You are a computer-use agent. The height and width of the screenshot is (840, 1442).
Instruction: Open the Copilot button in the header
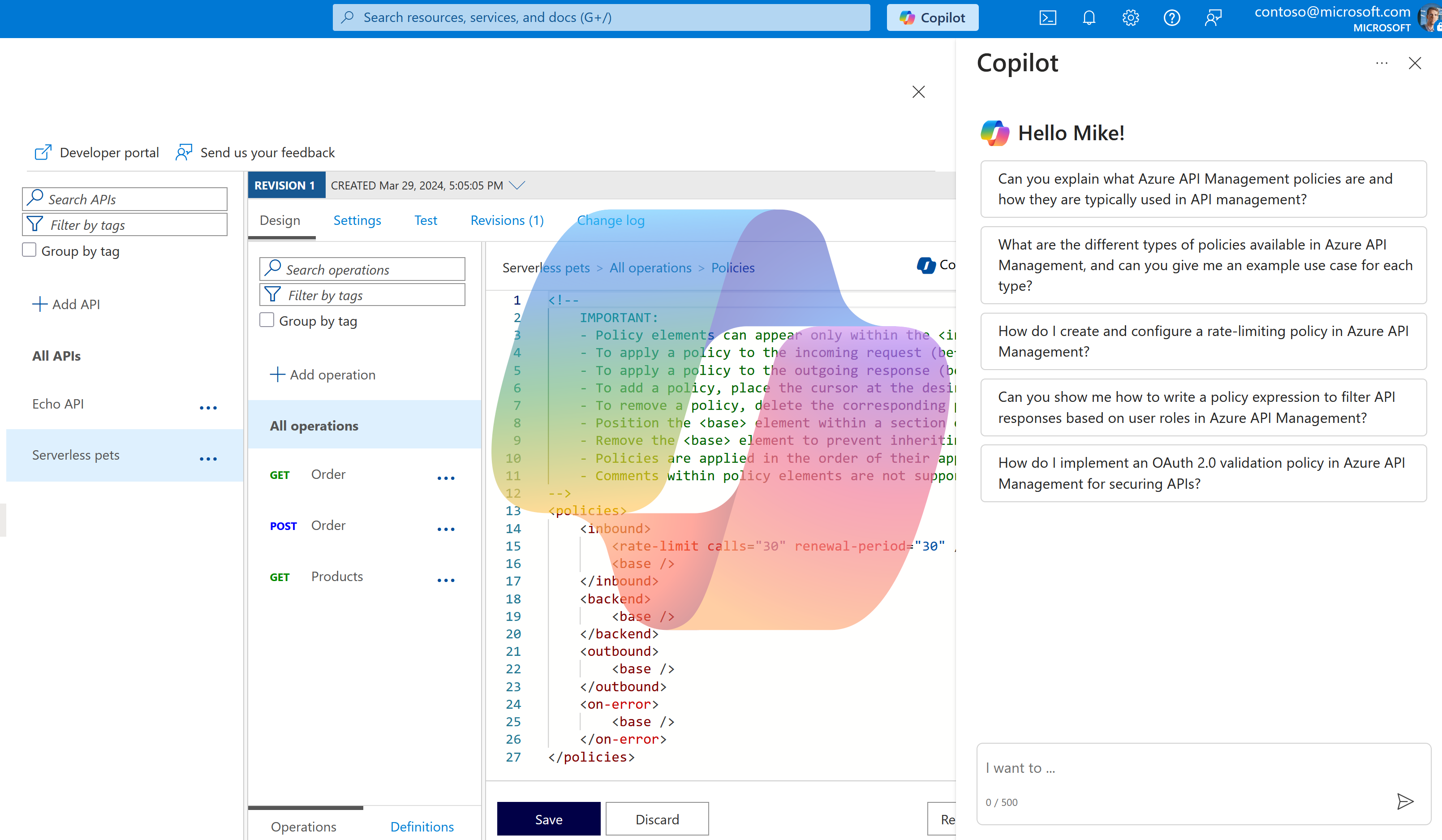[932, 17]
